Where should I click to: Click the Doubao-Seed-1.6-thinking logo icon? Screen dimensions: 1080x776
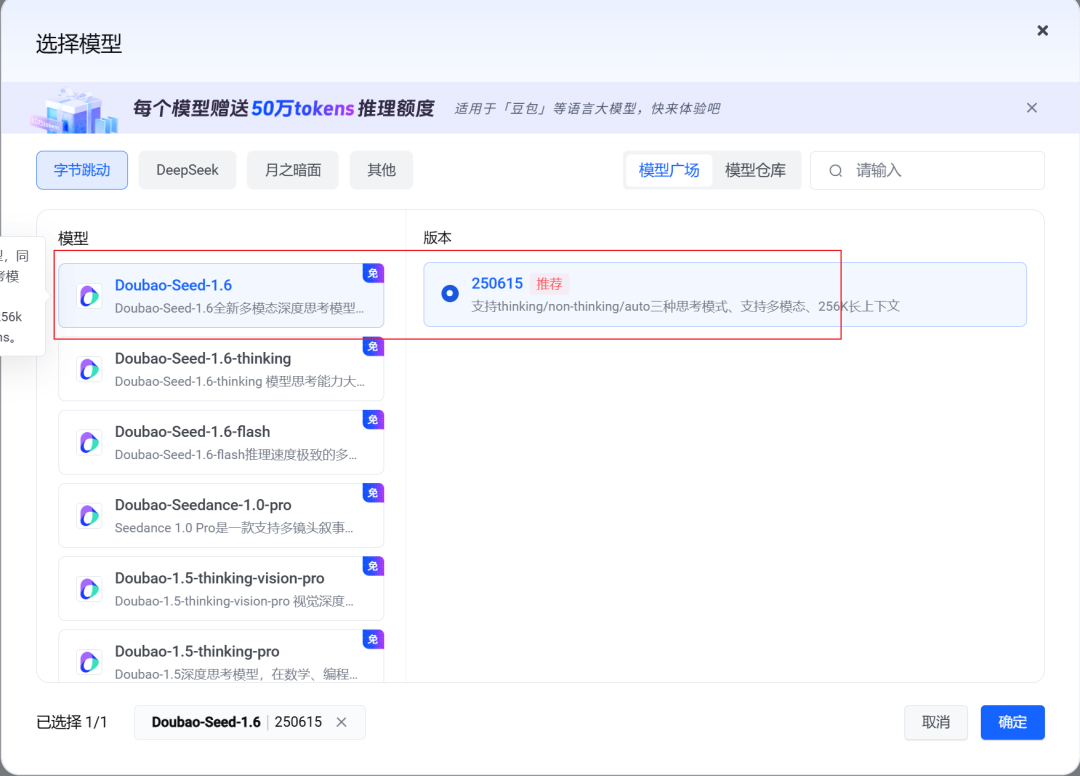tap(90, 370)
